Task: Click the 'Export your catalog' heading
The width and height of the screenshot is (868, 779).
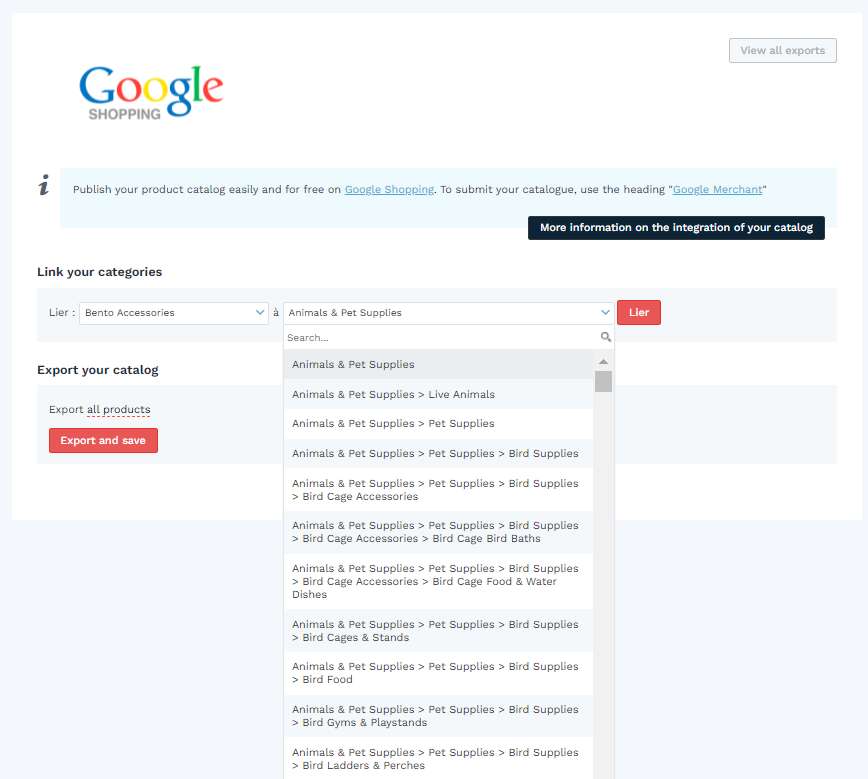Action: pyautogui.click(x=98, y=370)
